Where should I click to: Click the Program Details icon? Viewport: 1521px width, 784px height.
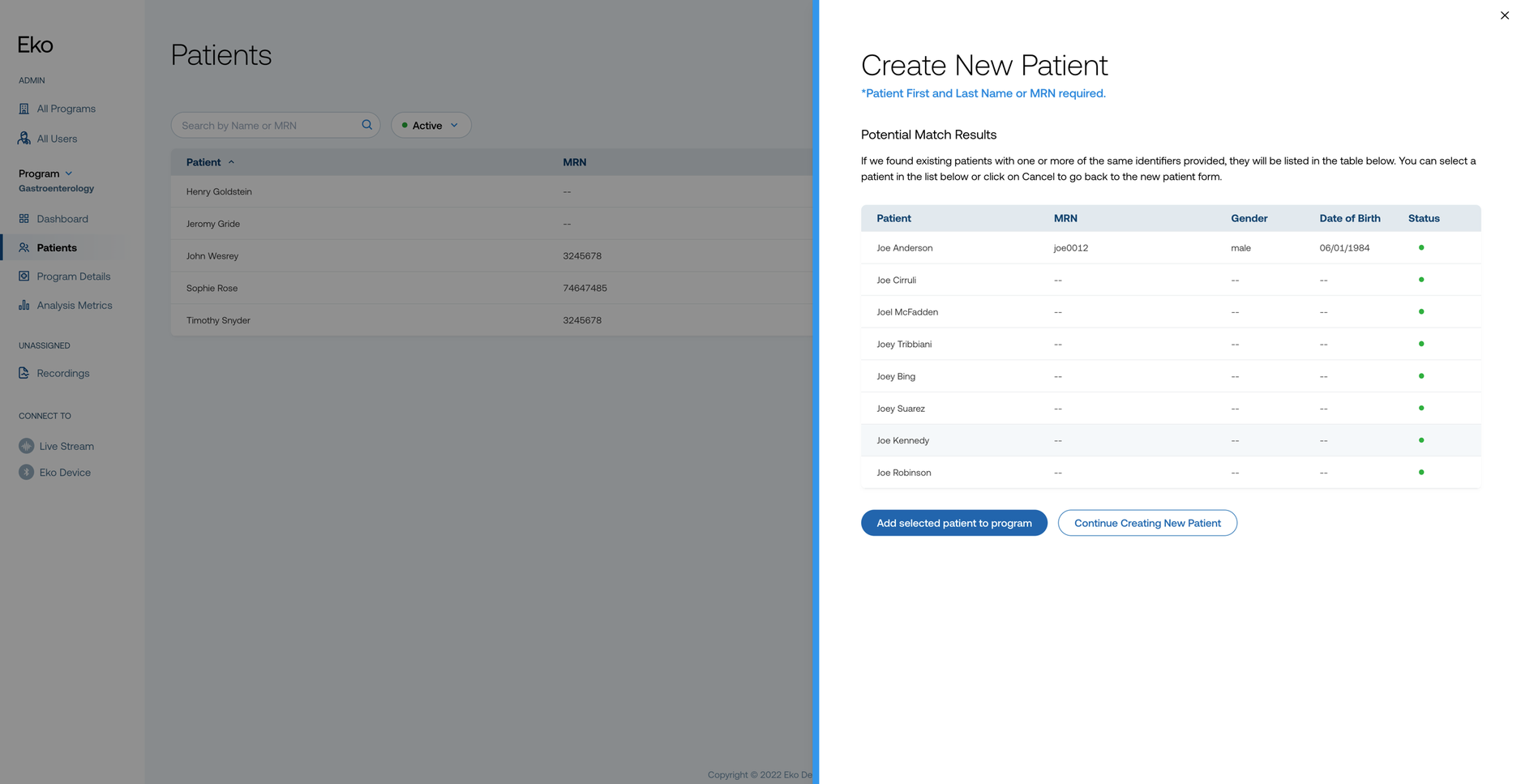pos(24,276)
